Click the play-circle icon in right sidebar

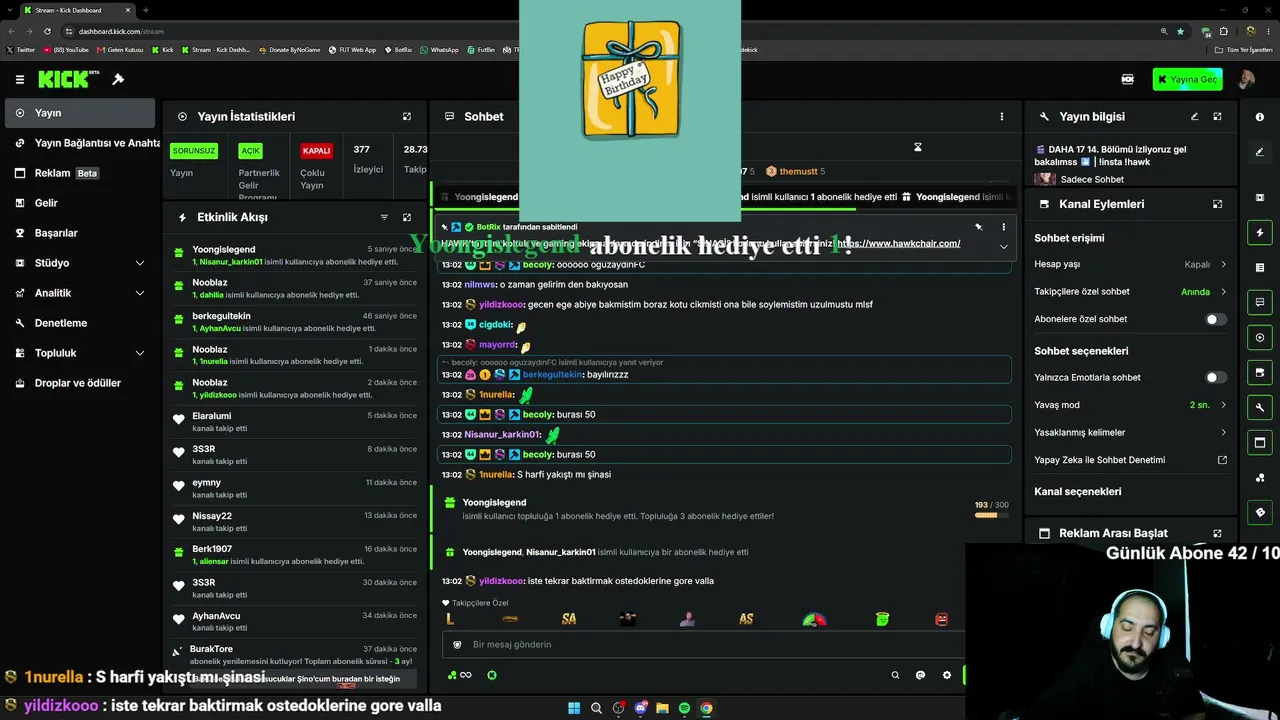click(1259, 337)
